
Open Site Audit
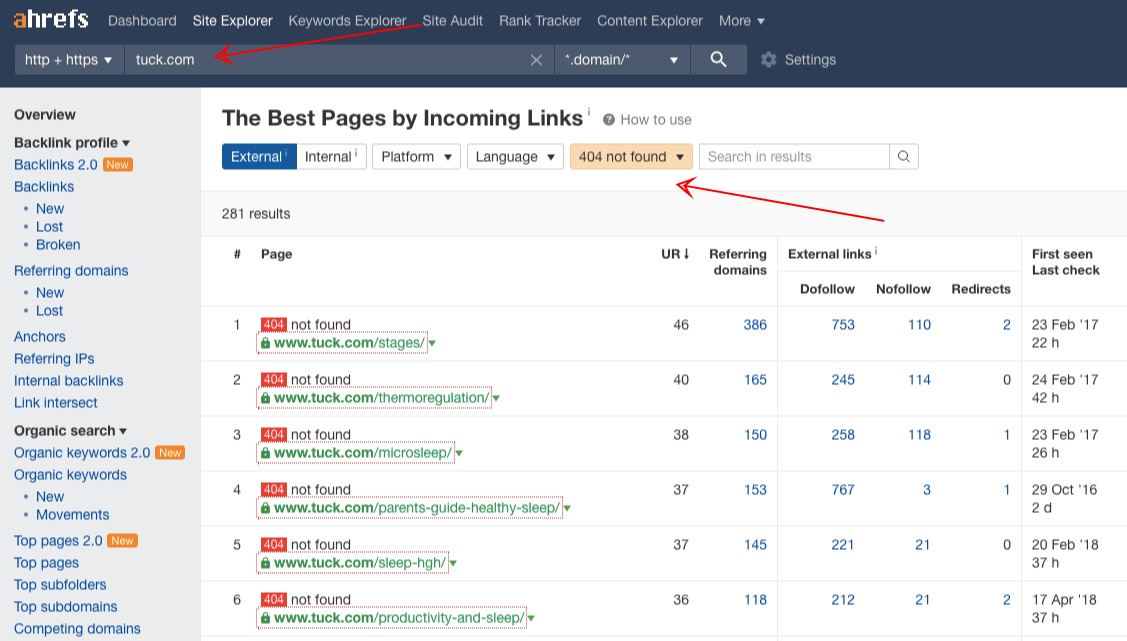[x=452, y=21]
